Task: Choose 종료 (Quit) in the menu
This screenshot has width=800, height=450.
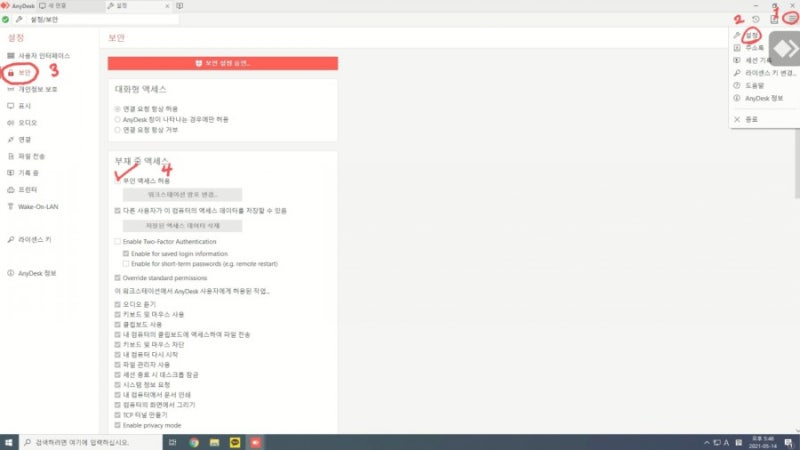Action: click(x=751, y=119)
